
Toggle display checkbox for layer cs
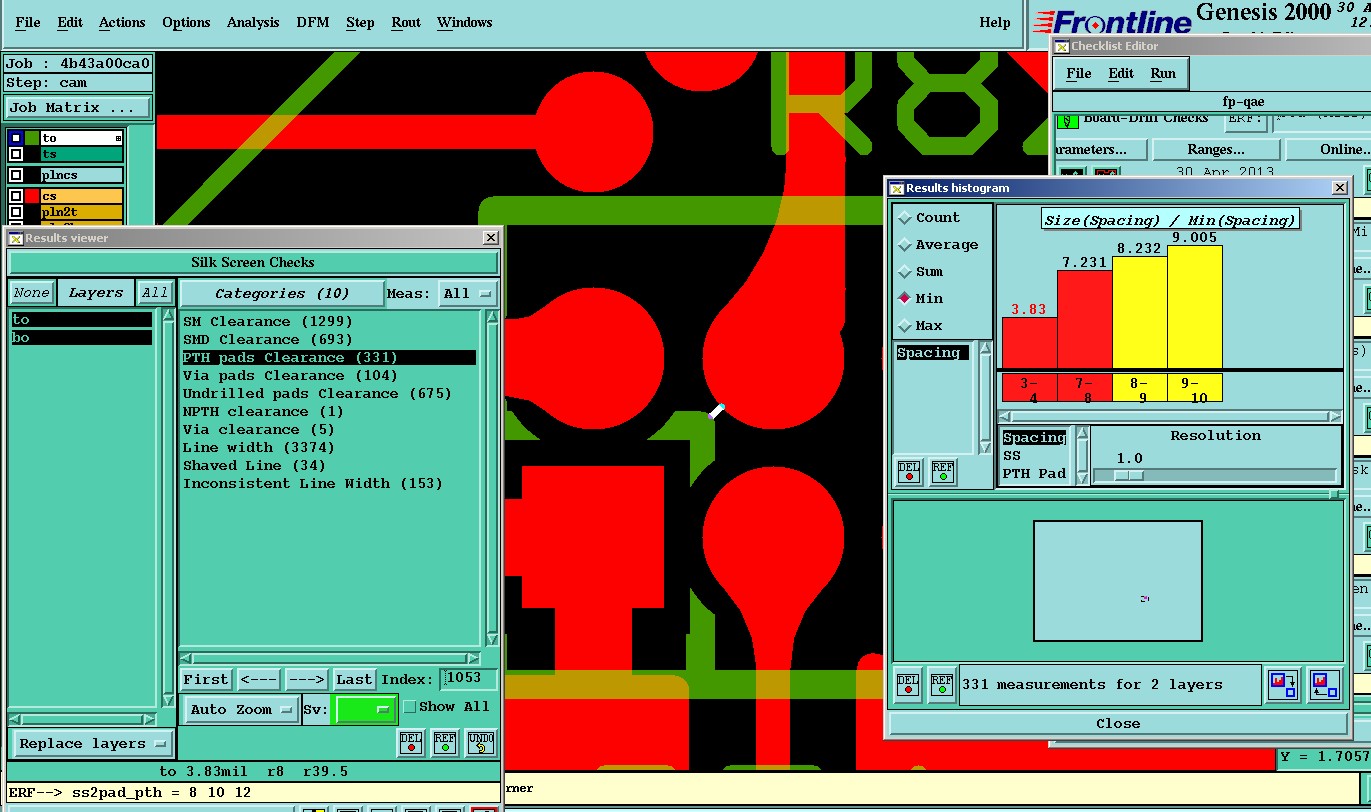pos(15,196)
